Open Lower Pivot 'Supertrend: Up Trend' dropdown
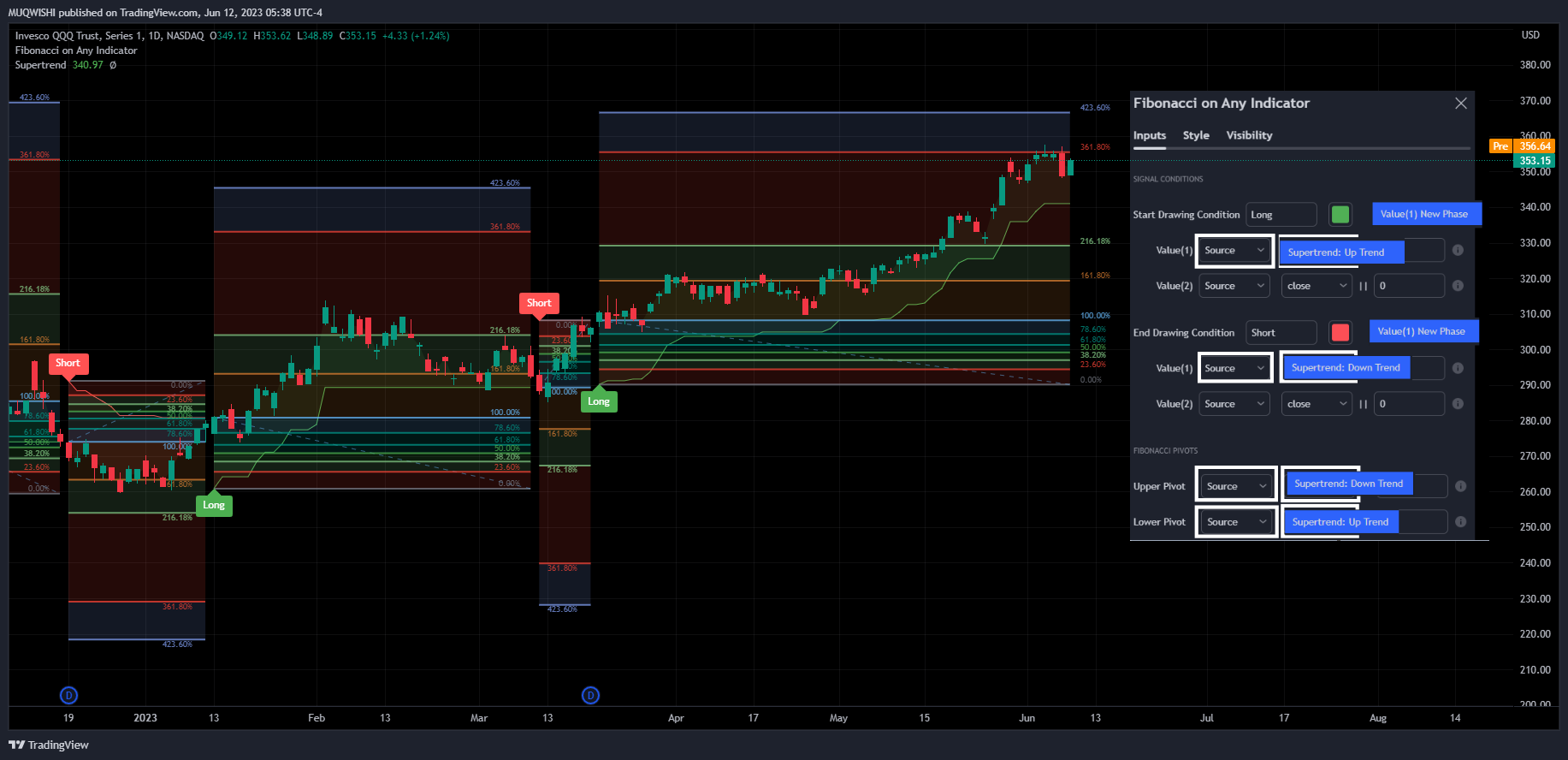Viewport: 1568px width, 760px height. (x=1341, y=522)
